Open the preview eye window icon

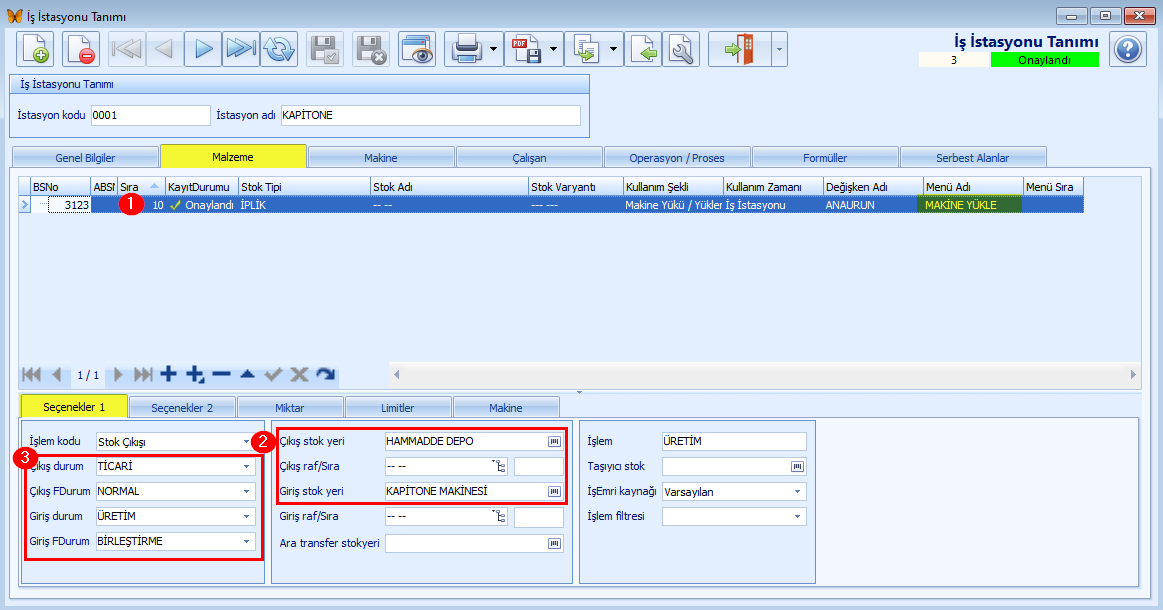pos(417,50)
